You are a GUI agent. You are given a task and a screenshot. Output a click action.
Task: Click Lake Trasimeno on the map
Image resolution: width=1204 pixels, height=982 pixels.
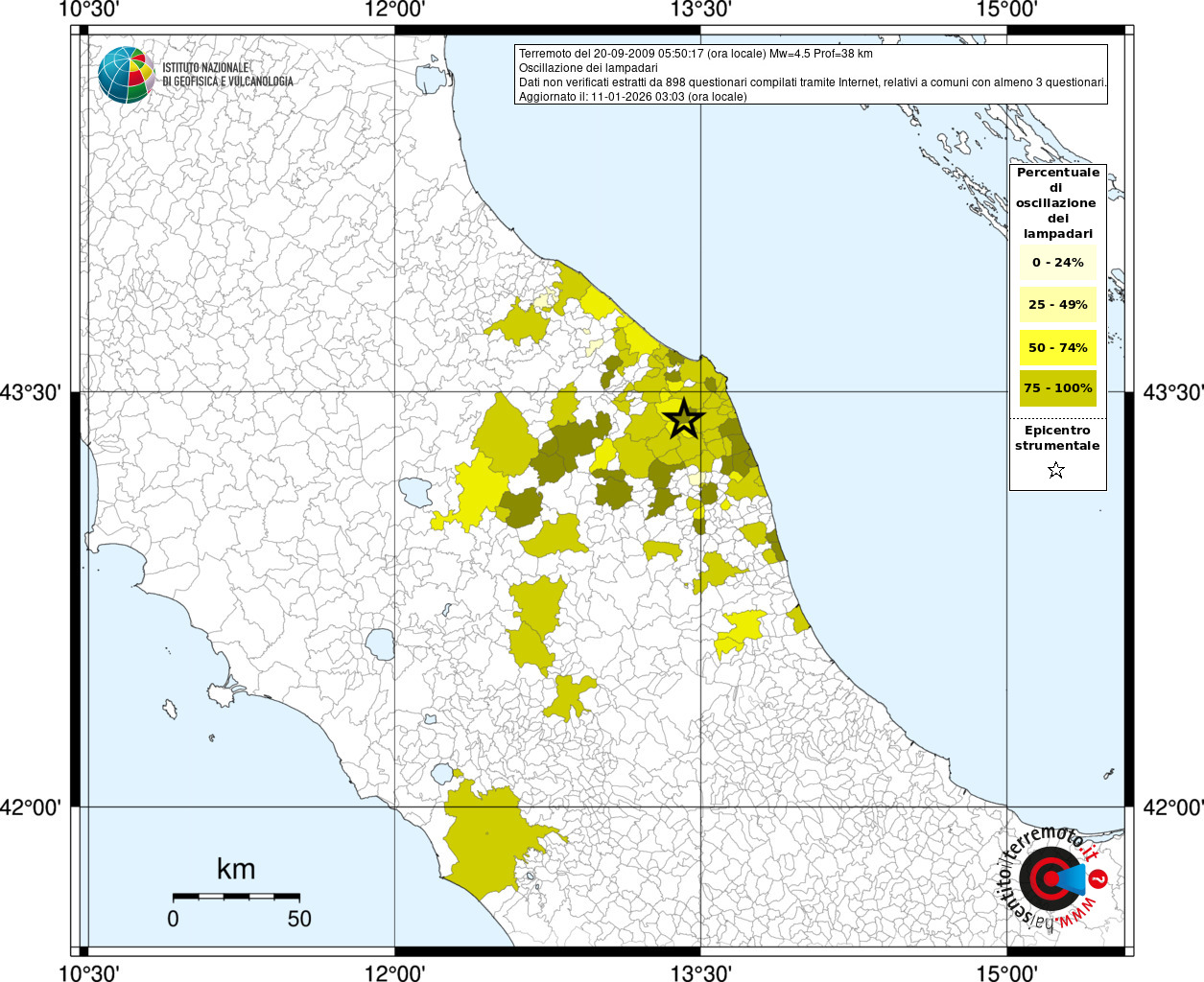(416, 492)
